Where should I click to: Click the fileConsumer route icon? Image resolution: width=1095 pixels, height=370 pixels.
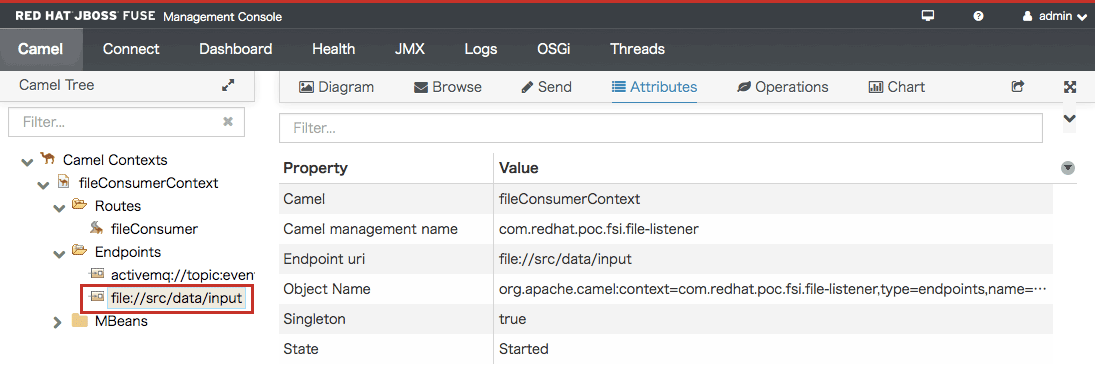pos(96,228)
